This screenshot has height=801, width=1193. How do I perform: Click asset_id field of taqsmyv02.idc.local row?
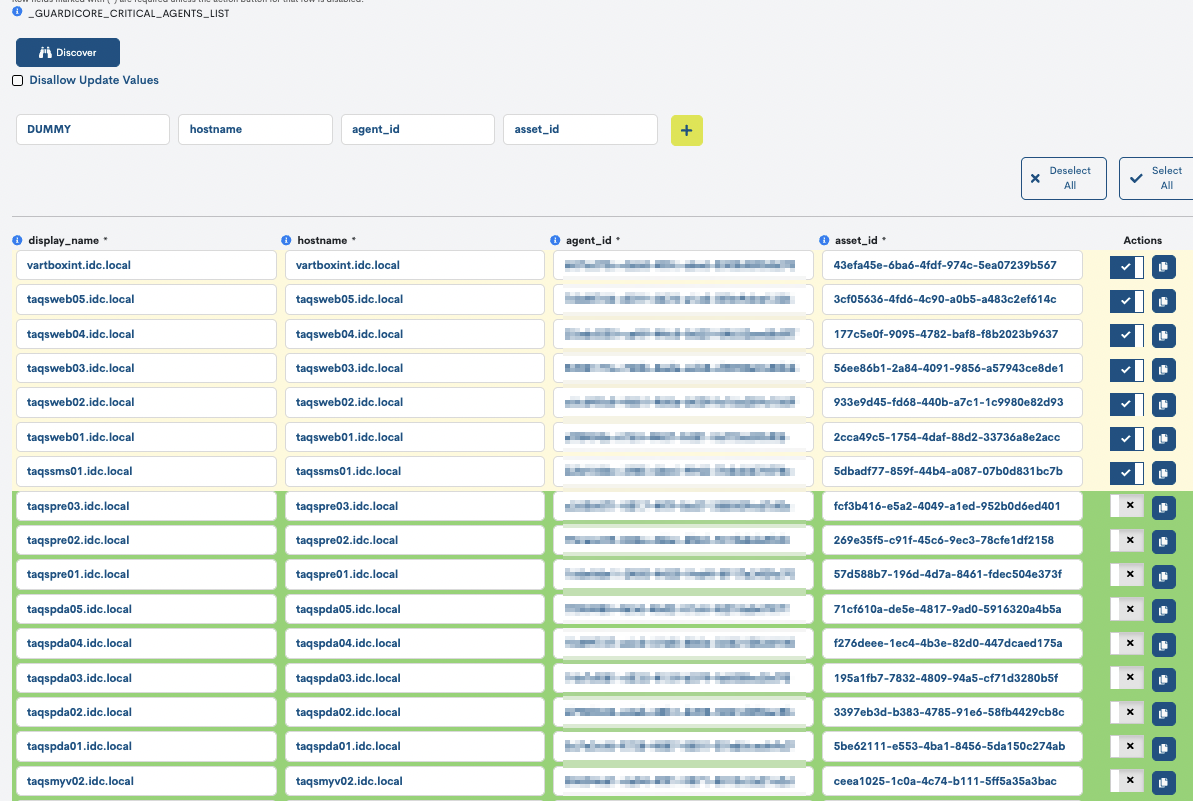(x=952, y=781)
